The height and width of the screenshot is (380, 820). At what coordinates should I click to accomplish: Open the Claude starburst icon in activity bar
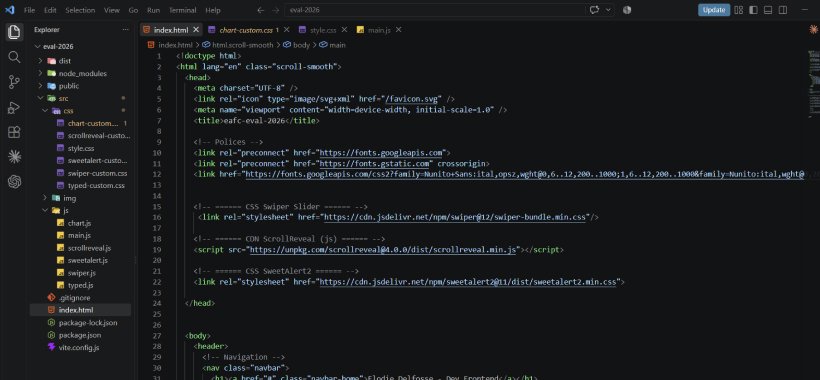pyautogui.click(x=14, y=156)
